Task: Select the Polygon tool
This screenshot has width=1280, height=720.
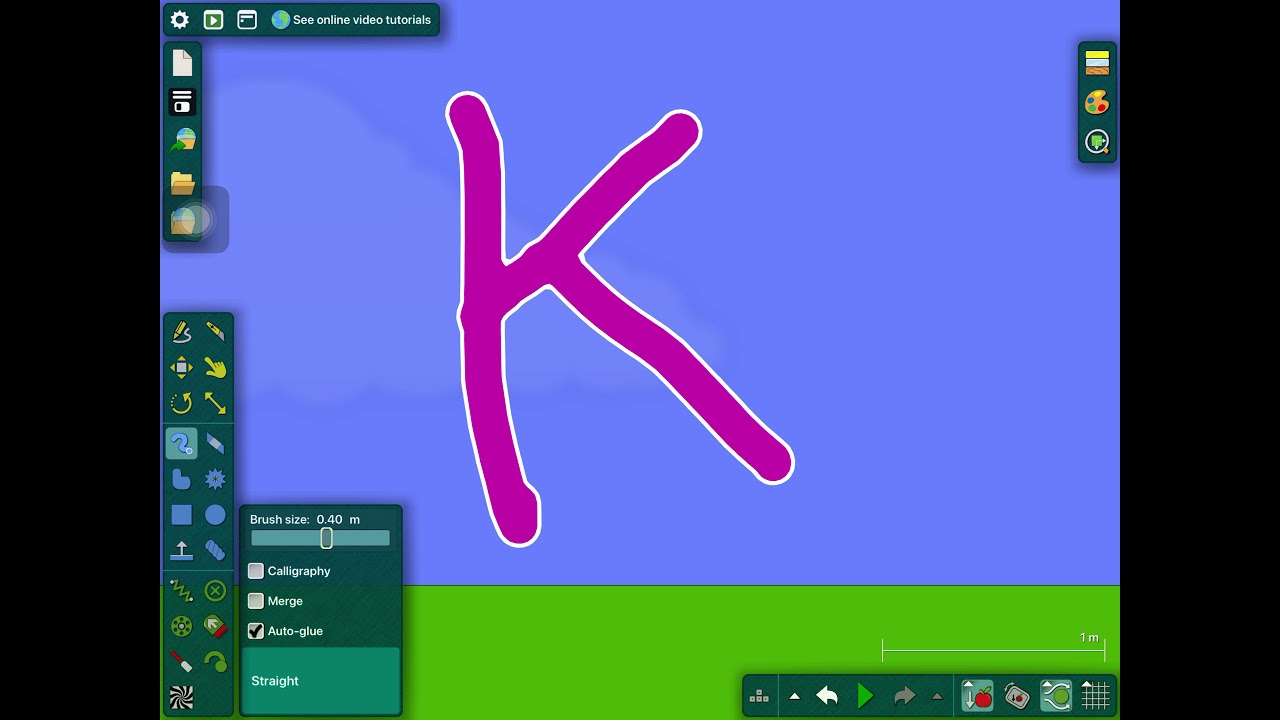Action: pyautogui.click(x=181, y=479)
